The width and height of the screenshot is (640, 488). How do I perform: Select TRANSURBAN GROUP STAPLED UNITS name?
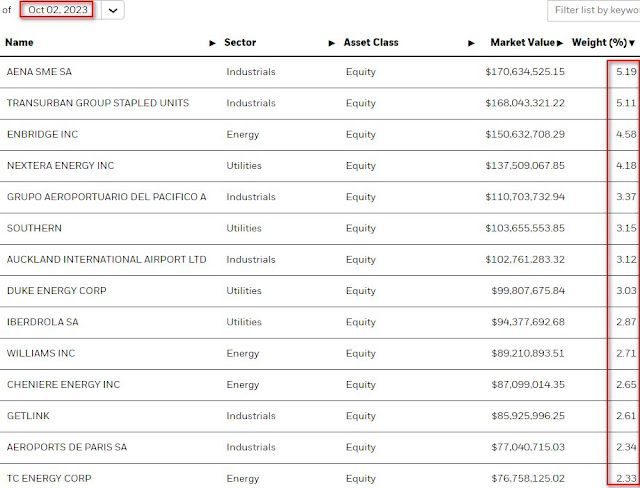coord(98,103)
